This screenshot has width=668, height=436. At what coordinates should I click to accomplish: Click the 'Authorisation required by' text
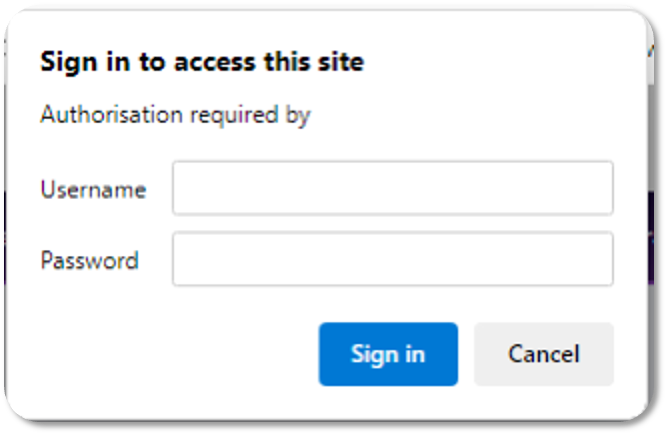(175, 115)
